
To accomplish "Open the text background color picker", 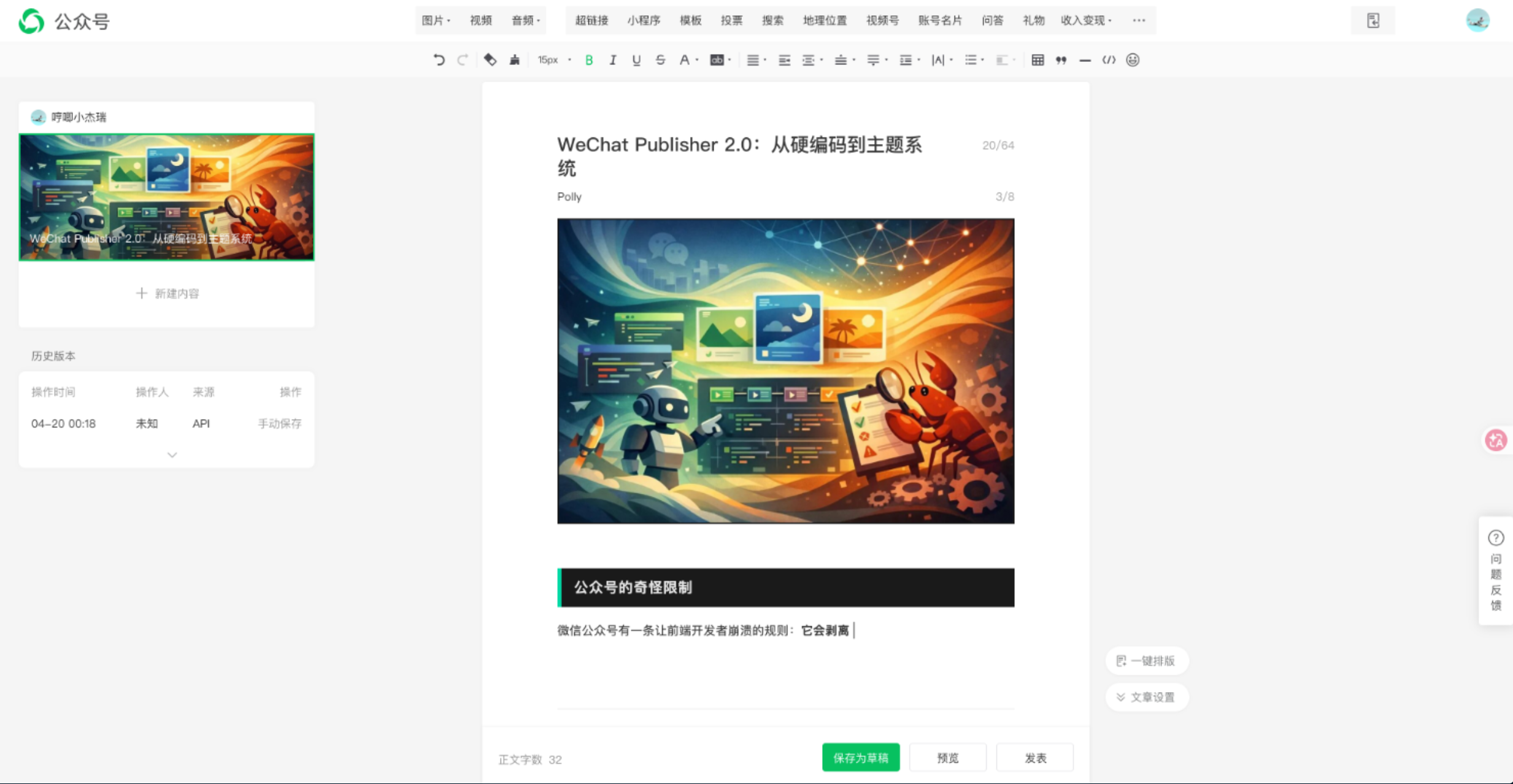I will (x=720, y=60).
